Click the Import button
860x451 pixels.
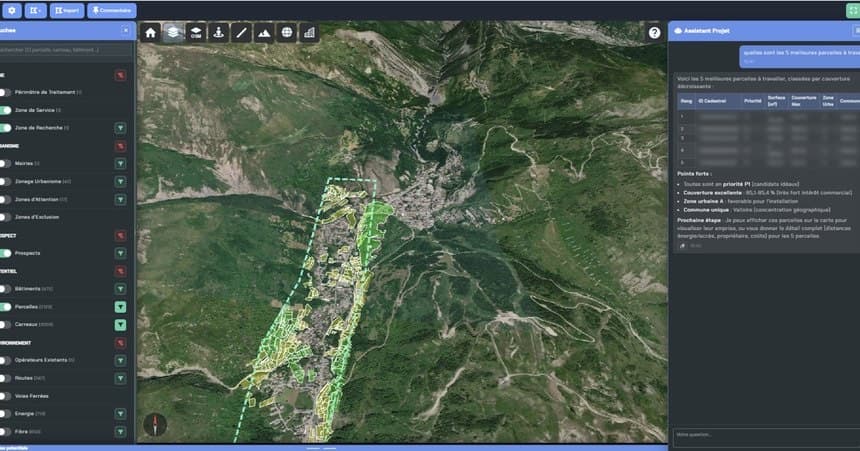(x=67, y=10)
